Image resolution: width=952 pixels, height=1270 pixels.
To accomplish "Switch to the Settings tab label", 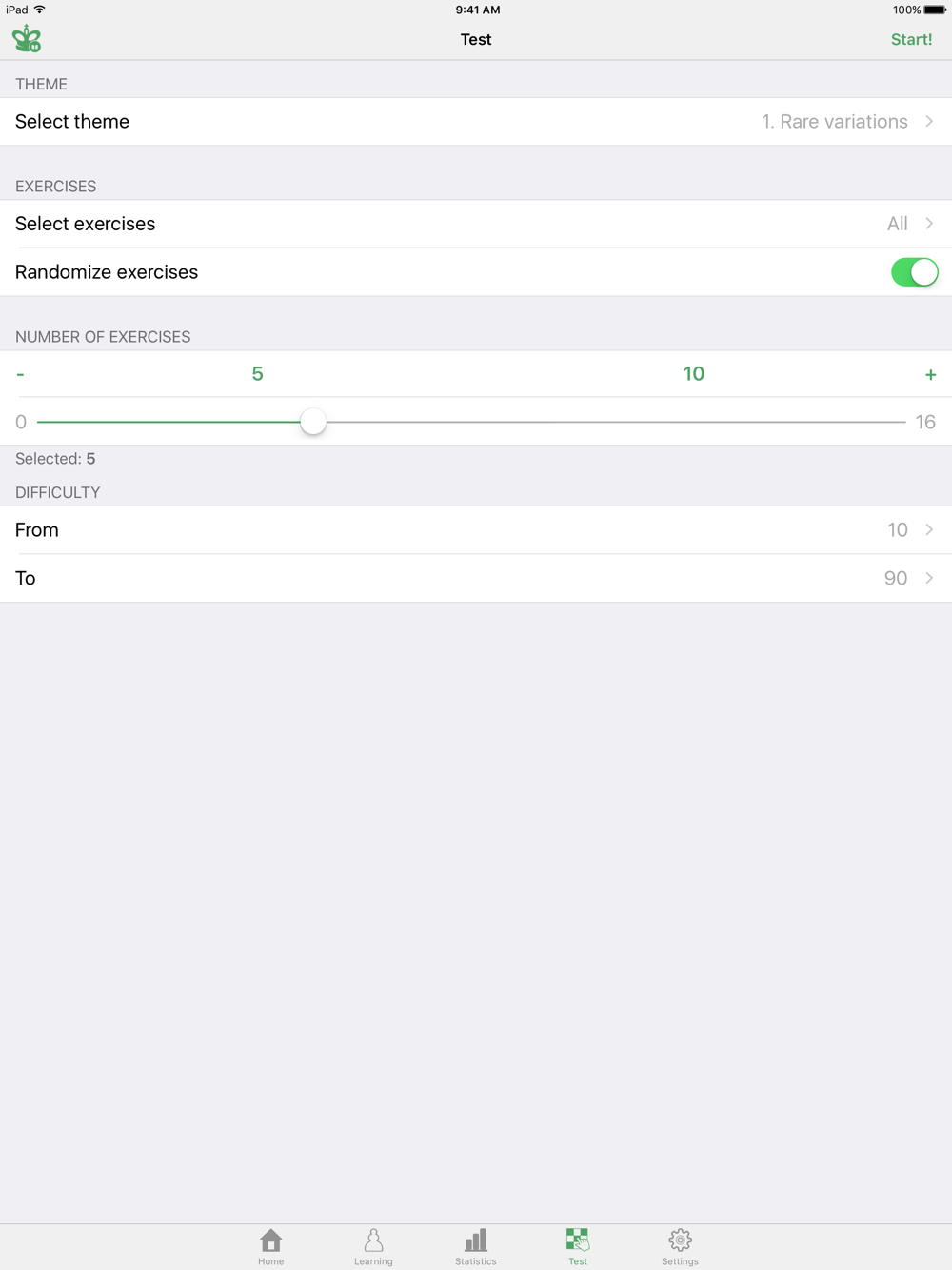I will coord(680,1261).
